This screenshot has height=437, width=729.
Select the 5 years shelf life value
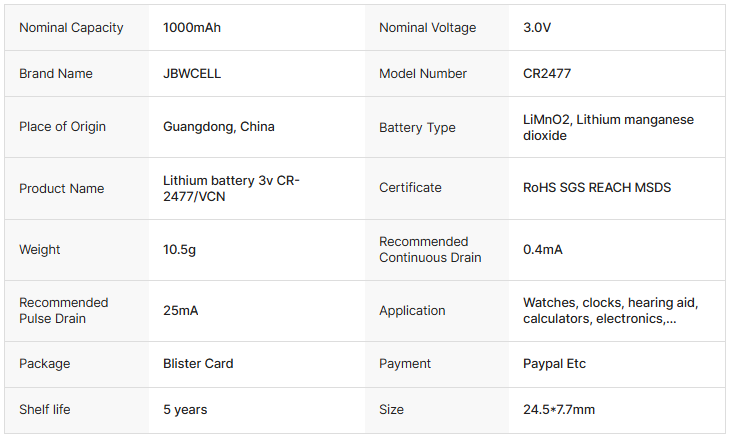pos(185,410)
